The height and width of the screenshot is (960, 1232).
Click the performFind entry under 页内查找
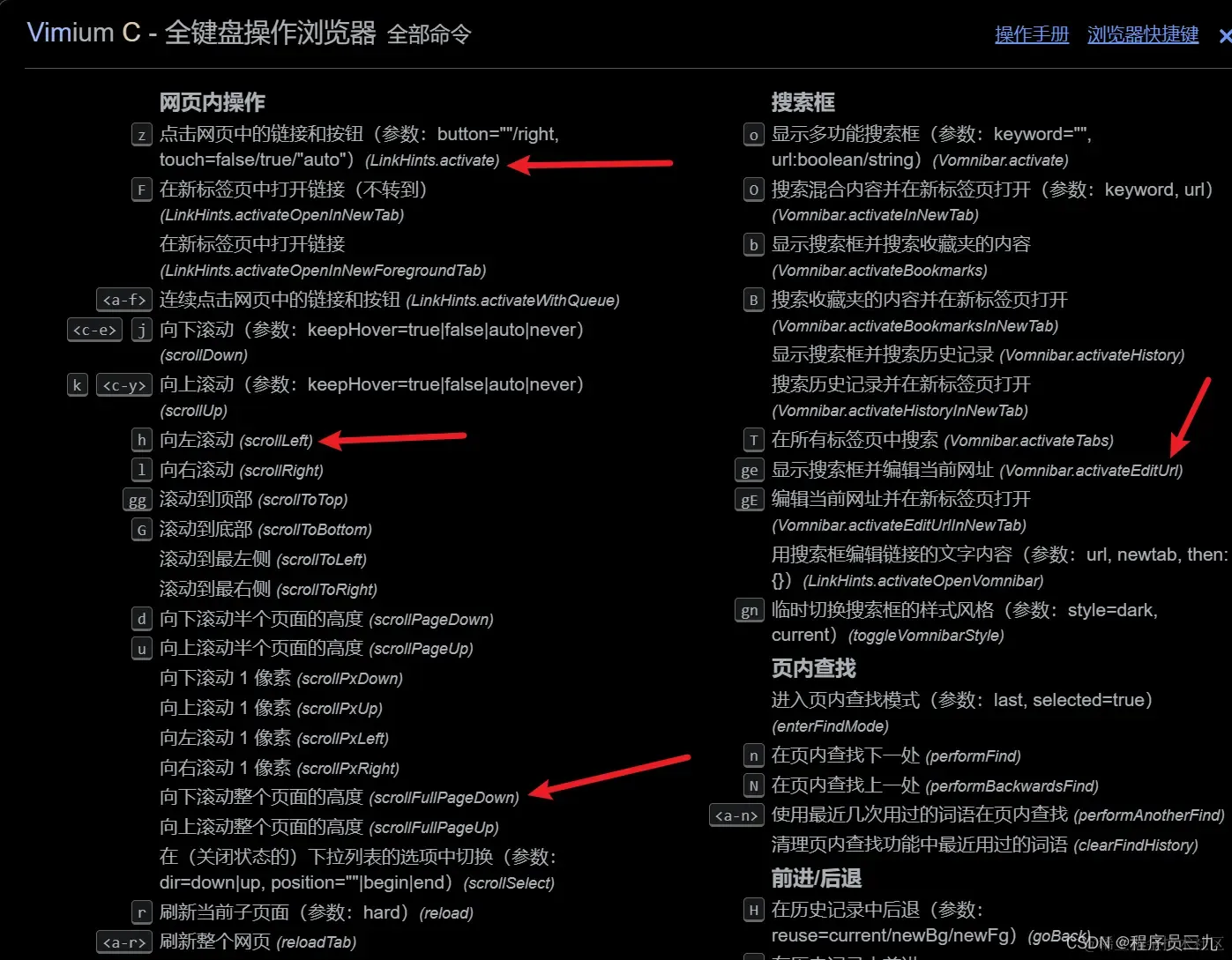tap(882, 755)
